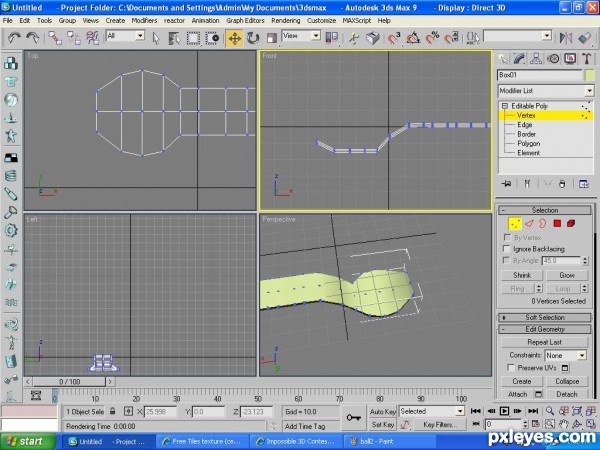600x450 pixels.
Task: Enable the Ignore Backfacing checkbox
Action: click(507, 249)
